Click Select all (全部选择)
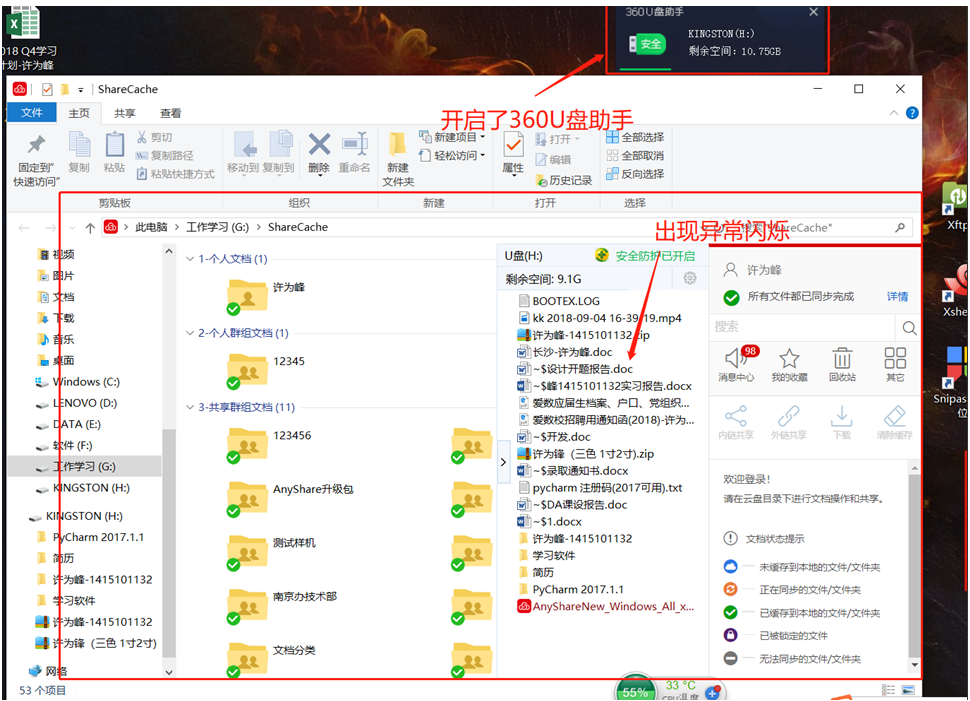Image resolution: width=970 pixels, height=701 pixels. [635, 137]
